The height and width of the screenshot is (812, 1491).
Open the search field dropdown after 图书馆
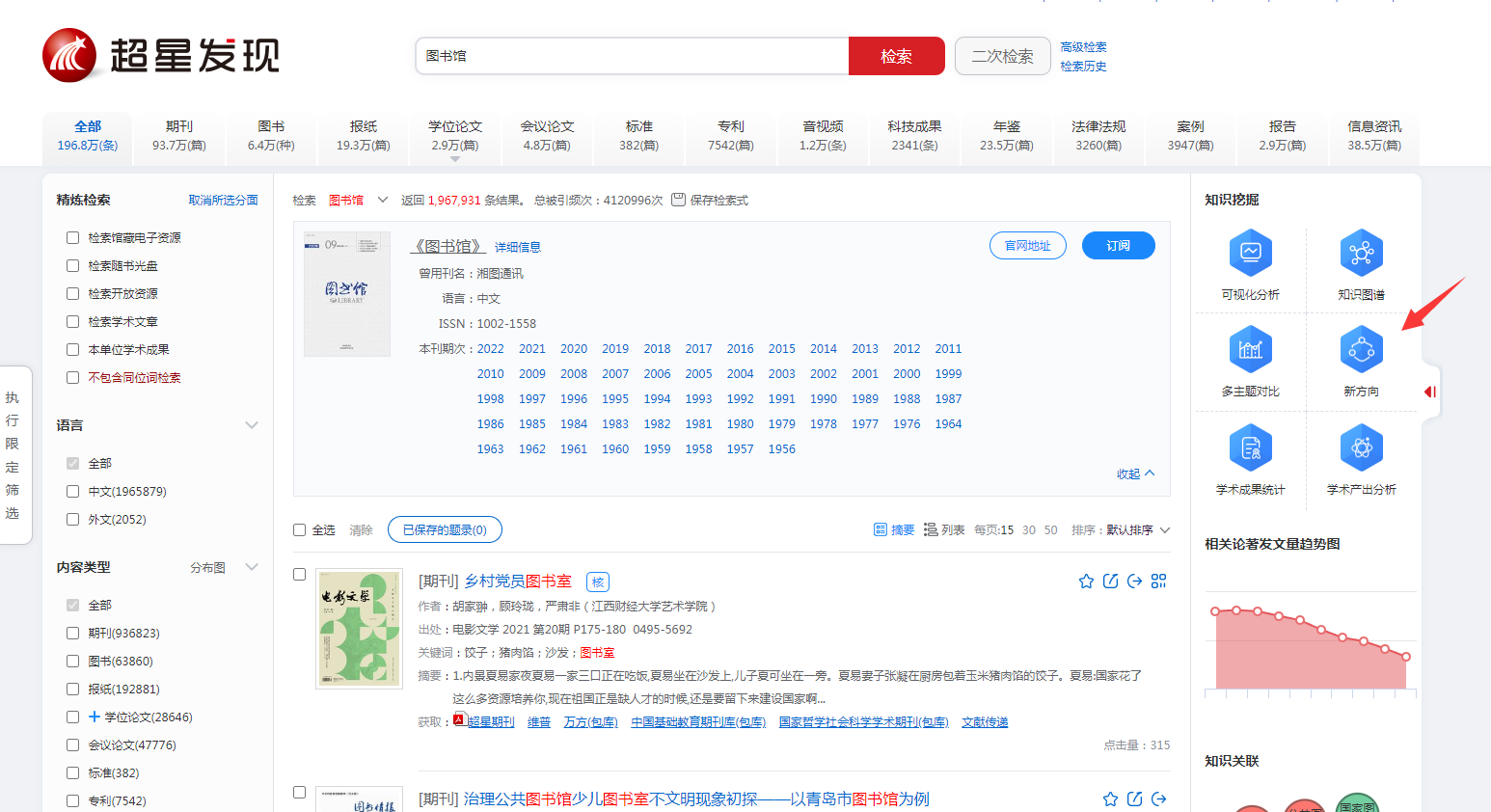click(x=383, y=200)
